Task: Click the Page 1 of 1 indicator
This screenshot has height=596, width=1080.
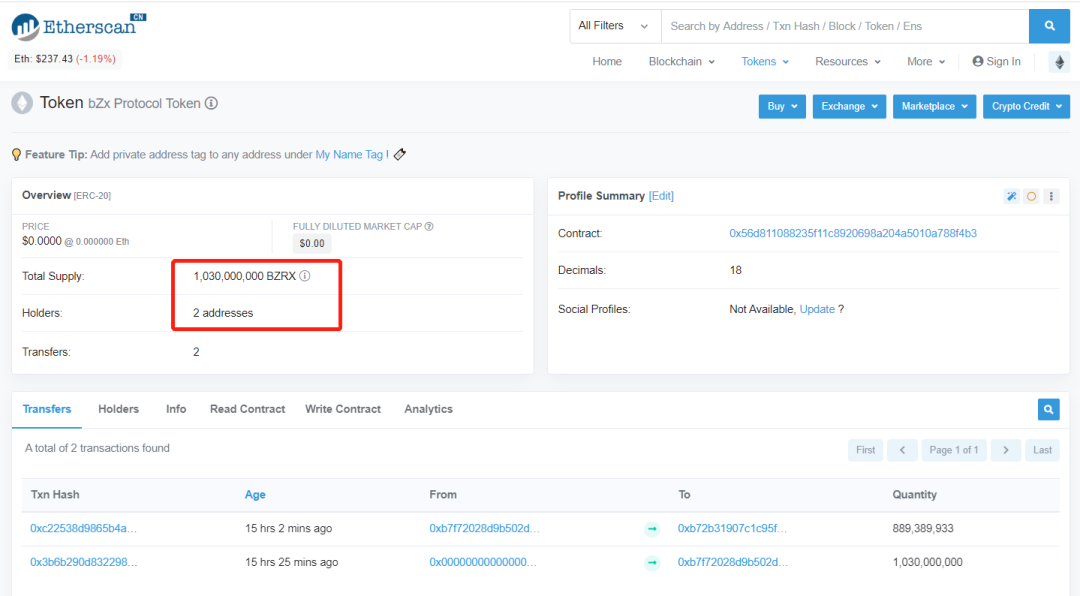Action: [x=954, y=450]
